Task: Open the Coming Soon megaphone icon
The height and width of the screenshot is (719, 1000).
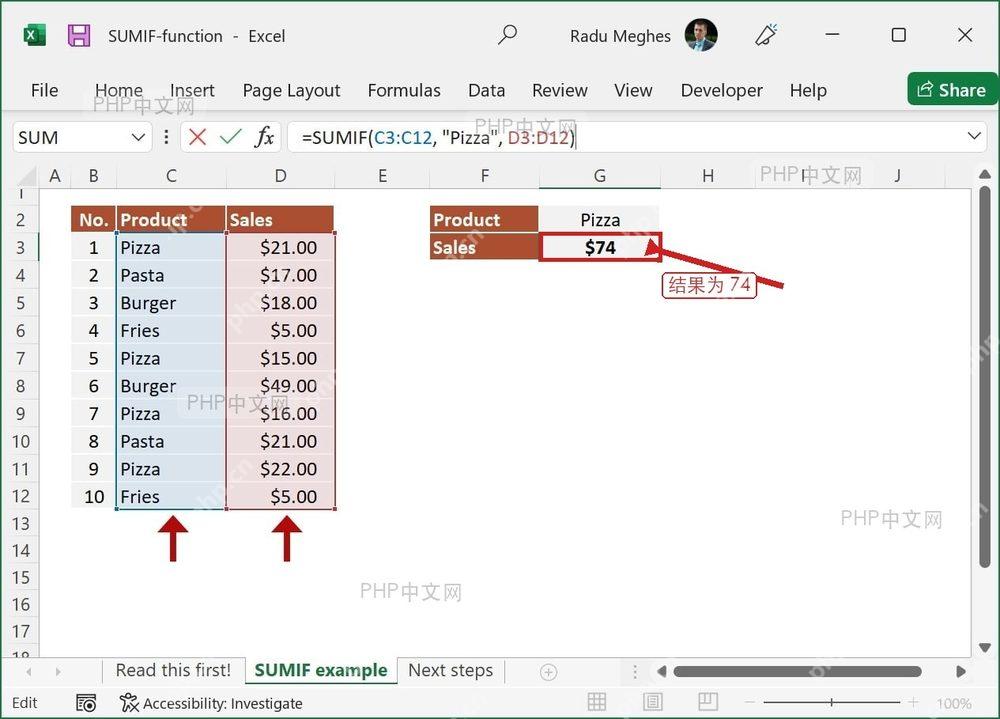Action: tap(766, 35)
